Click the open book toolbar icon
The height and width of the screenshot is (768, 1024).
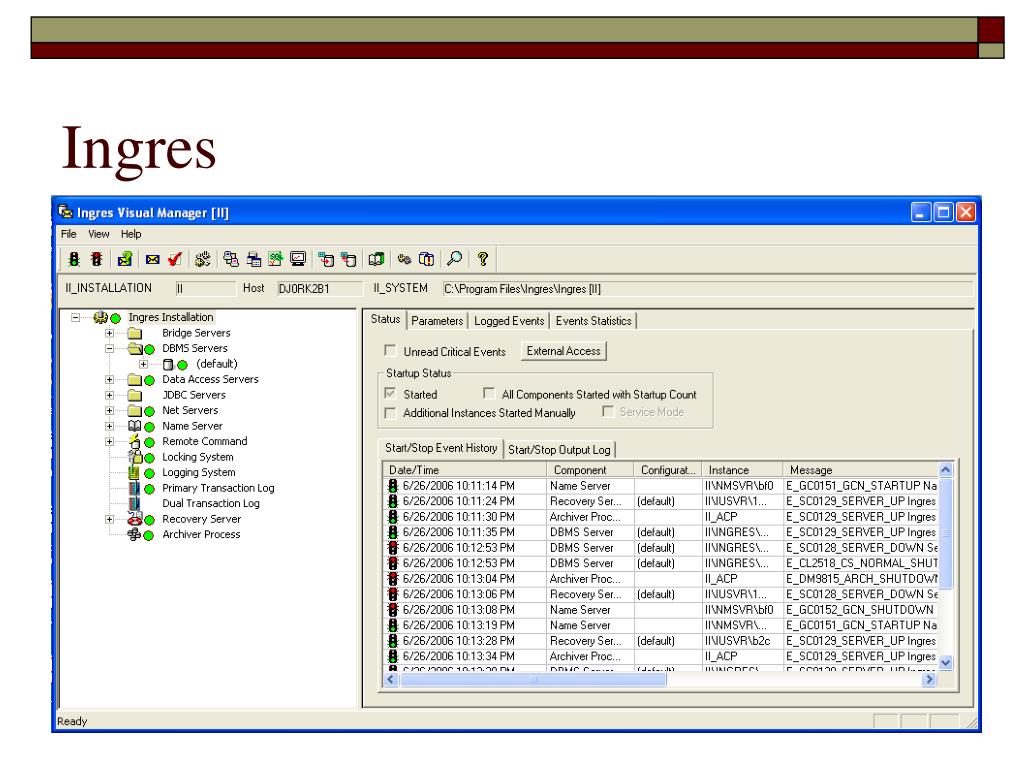click(x=376, y=259)
